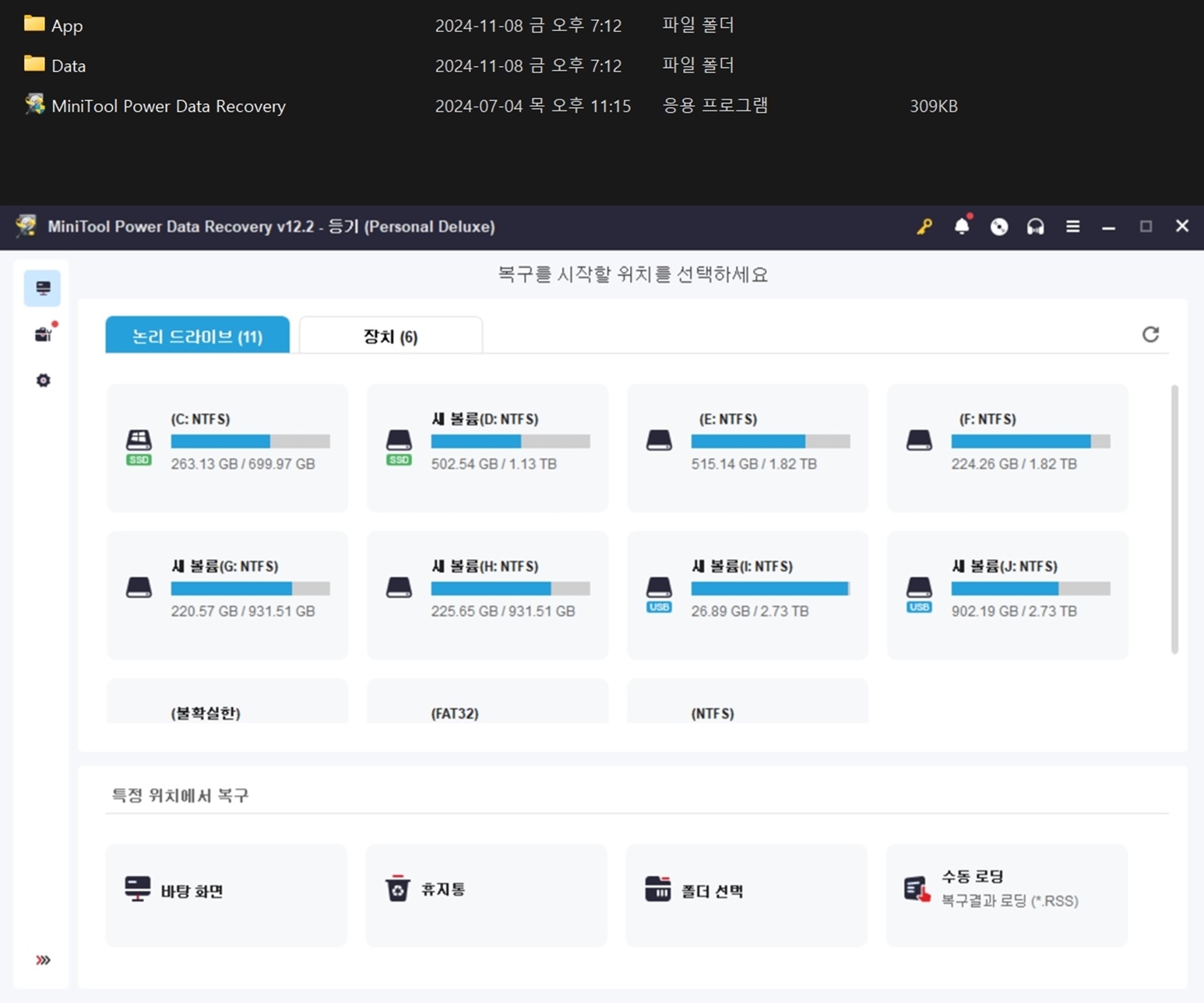Select the 새 볼륨 I: NTFS USB drive icon
The image size is (1204, 1003).
point(659,594)
